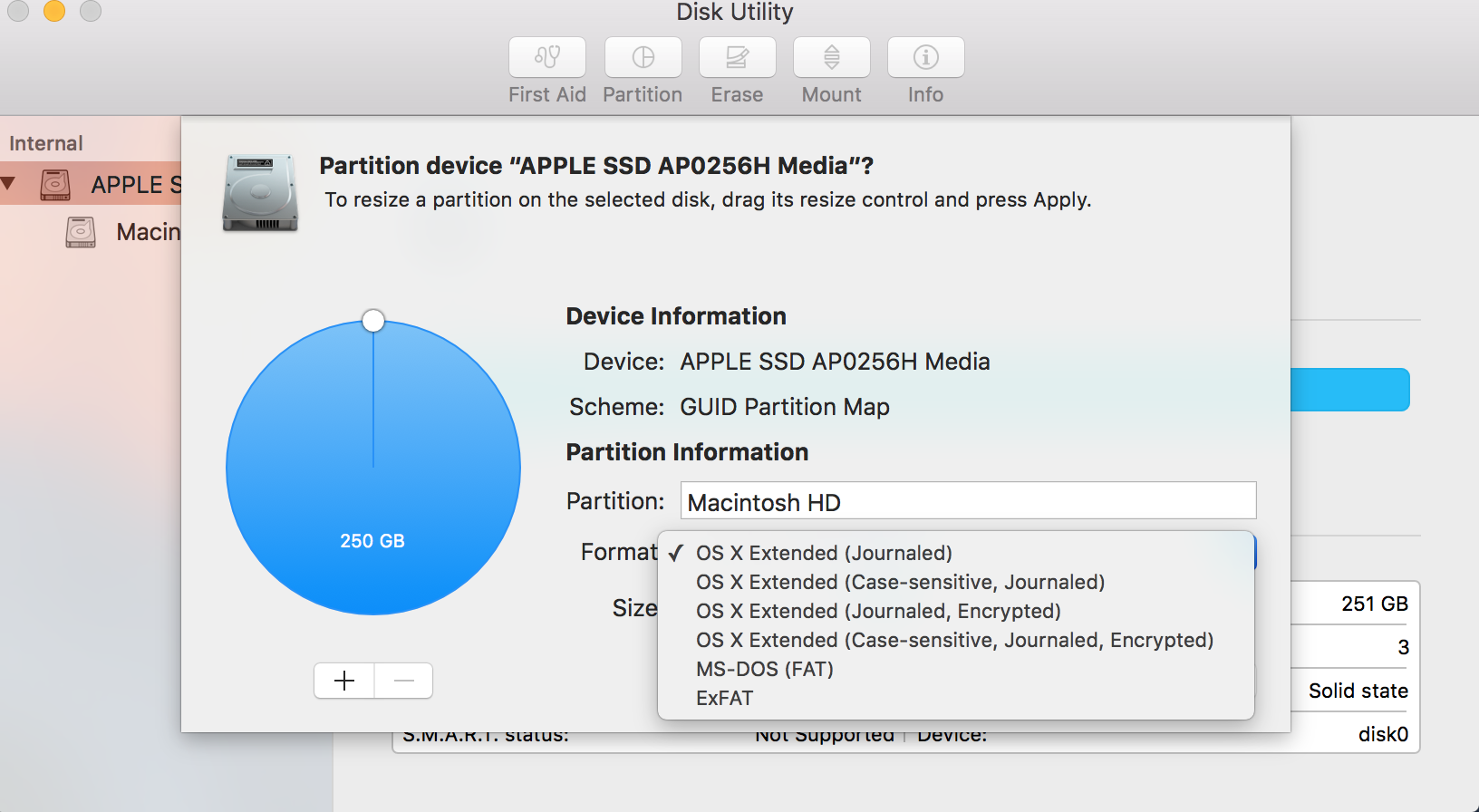Choose OS X Extended (Journaled) format
This screenshot has width=1479, height=812.
pyautogui.click(x=956, y=553)
